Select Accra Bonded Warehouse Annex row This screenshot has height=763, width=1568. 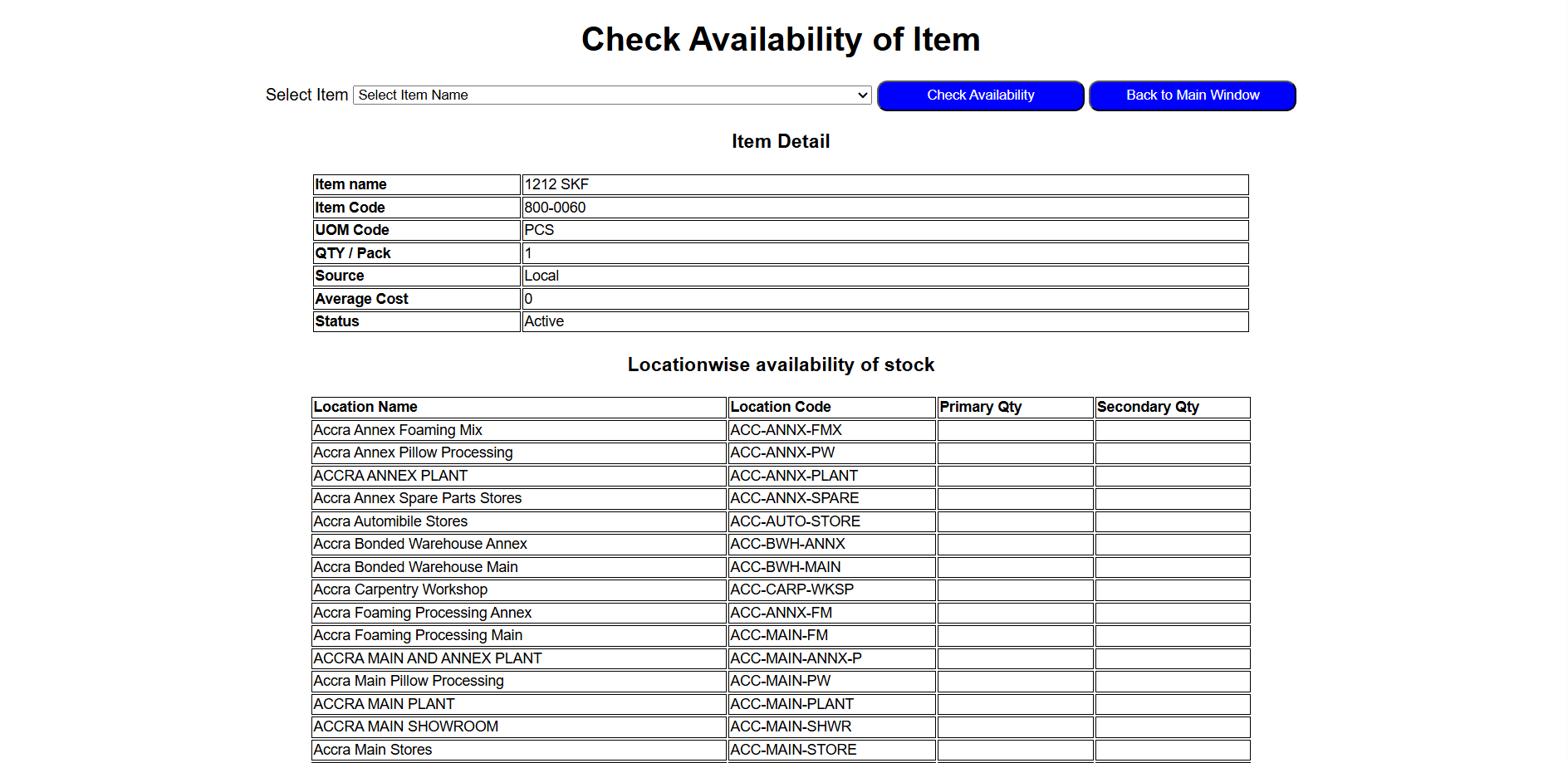[x=518, y=544]
